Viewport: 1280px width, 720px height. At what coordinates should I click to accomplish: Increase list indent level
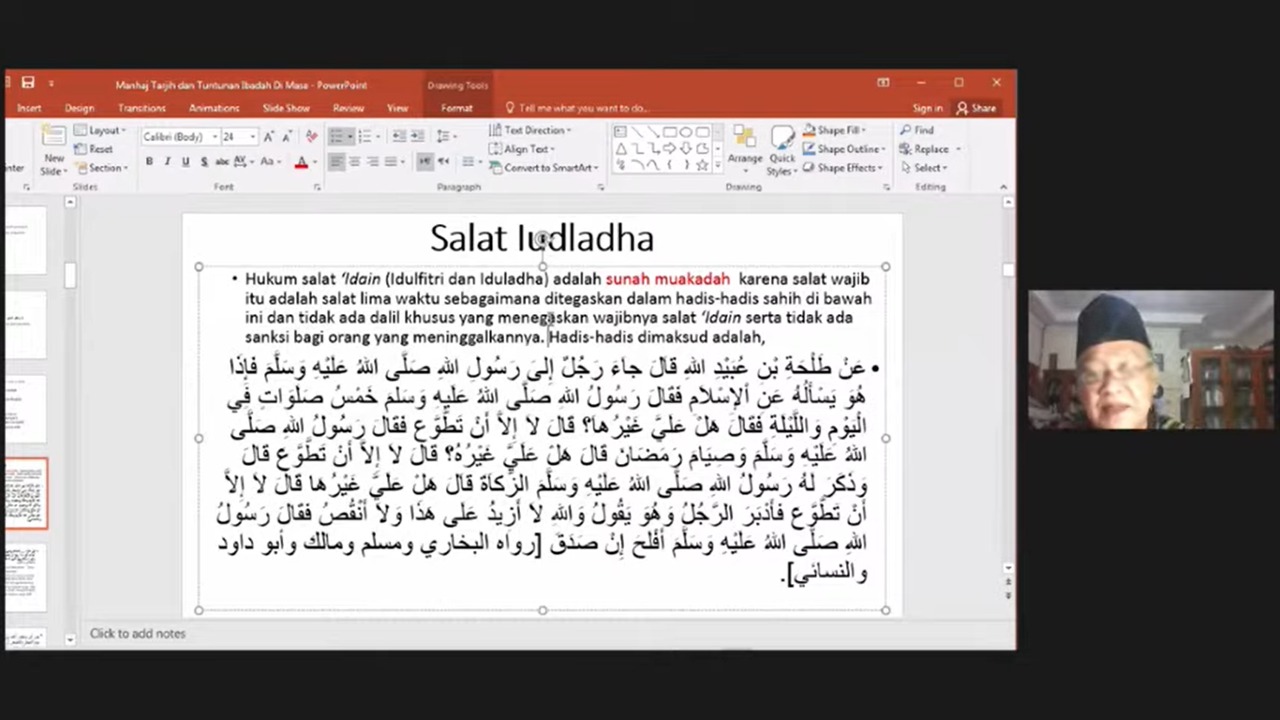click(x=417, y=136)
